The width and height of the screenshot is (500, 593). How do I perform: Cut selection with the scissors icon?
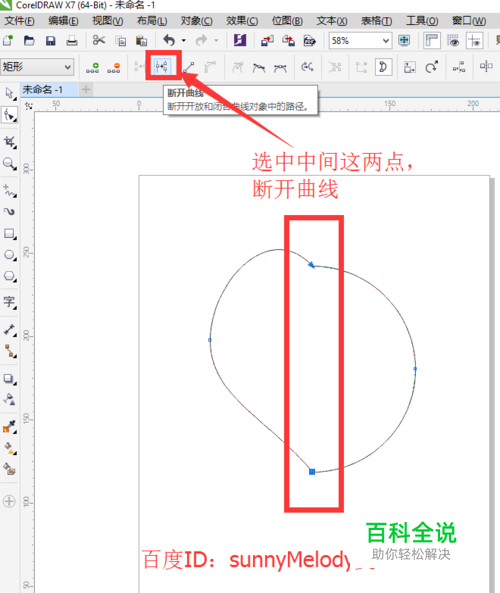click(x=99, y=40)
